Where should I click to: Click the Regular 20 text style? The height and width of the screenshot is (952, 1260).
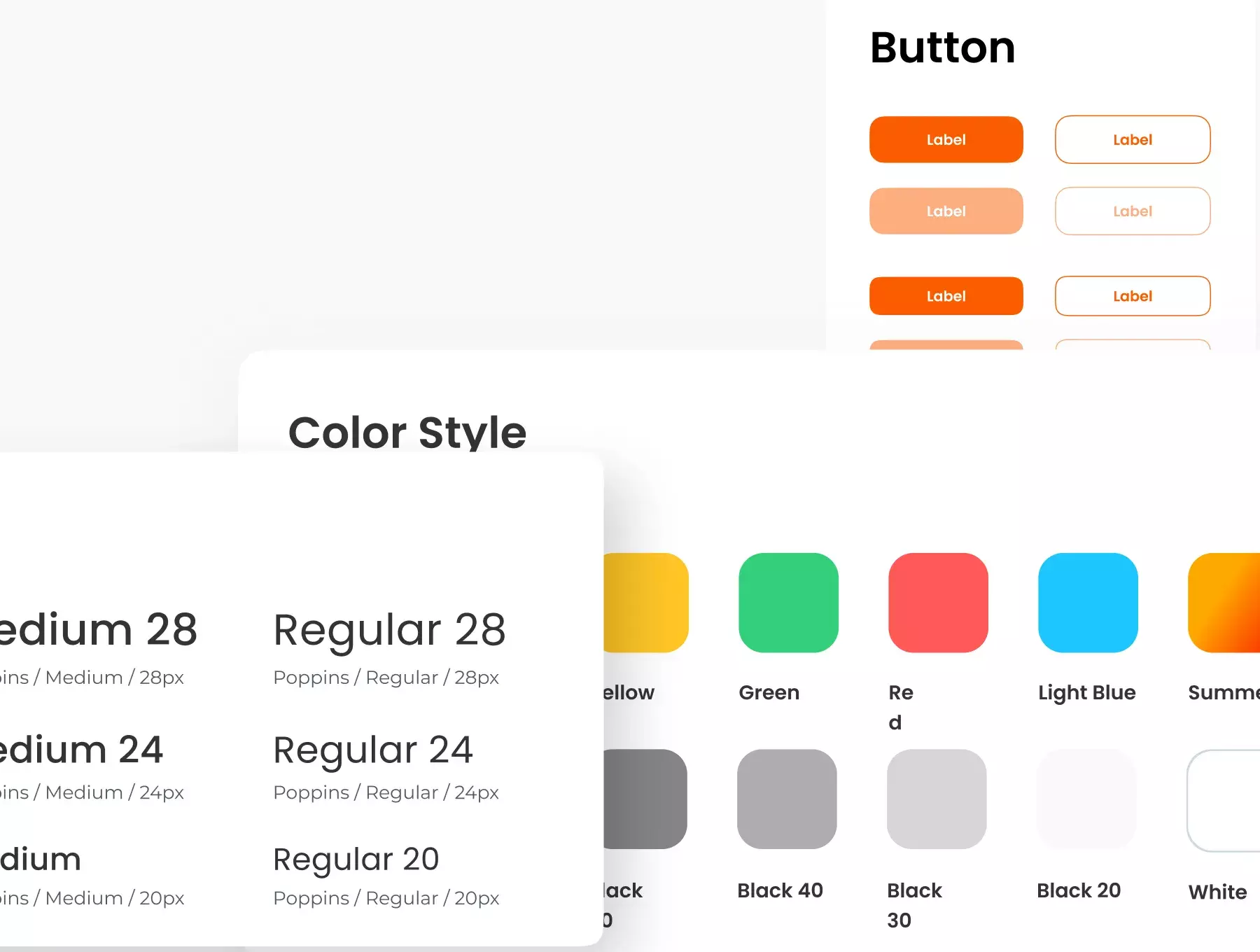356,859
